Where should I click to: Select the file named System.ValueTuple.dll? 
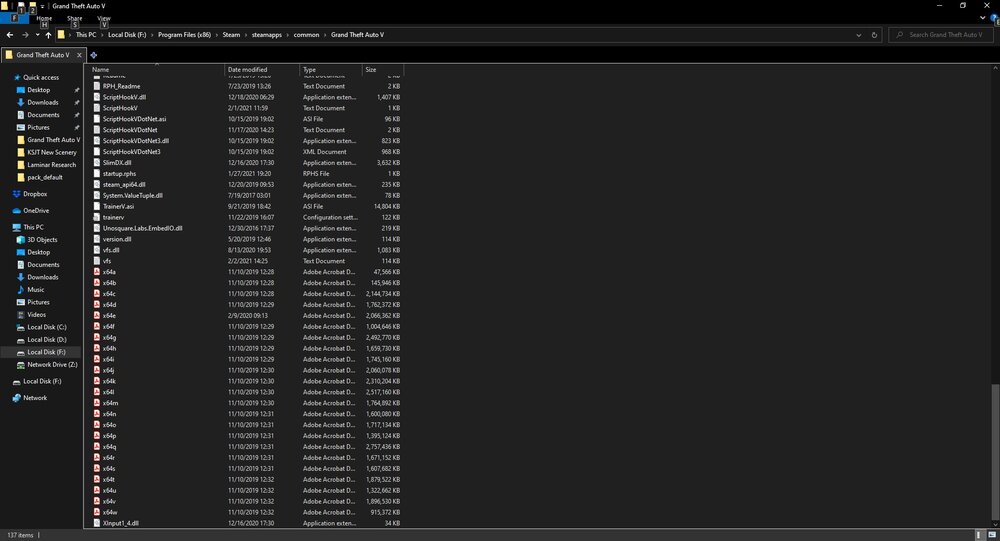coord(133,195)
